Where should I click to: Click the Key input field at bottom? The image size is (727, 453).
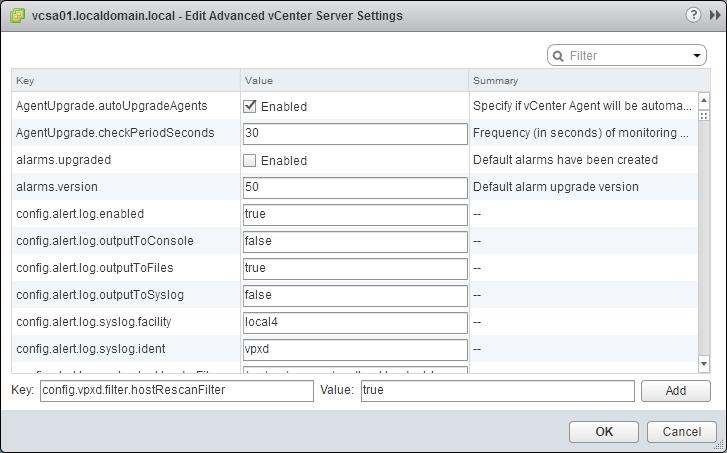(x=177, y=390)
